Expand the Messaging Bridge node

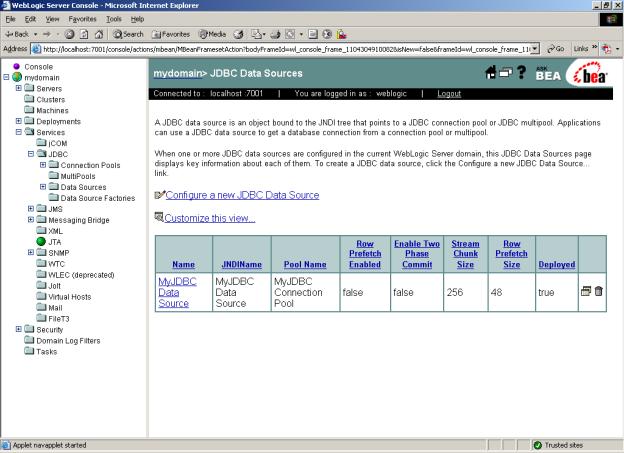click(31, 219)
